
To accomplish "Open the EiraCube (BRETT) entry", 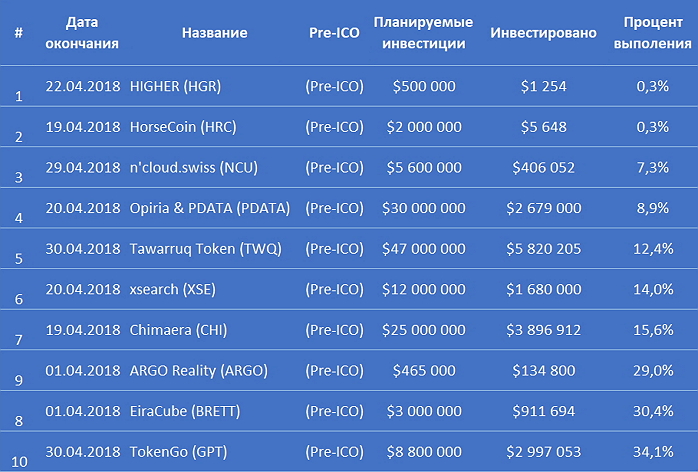I will click(185, 411).
